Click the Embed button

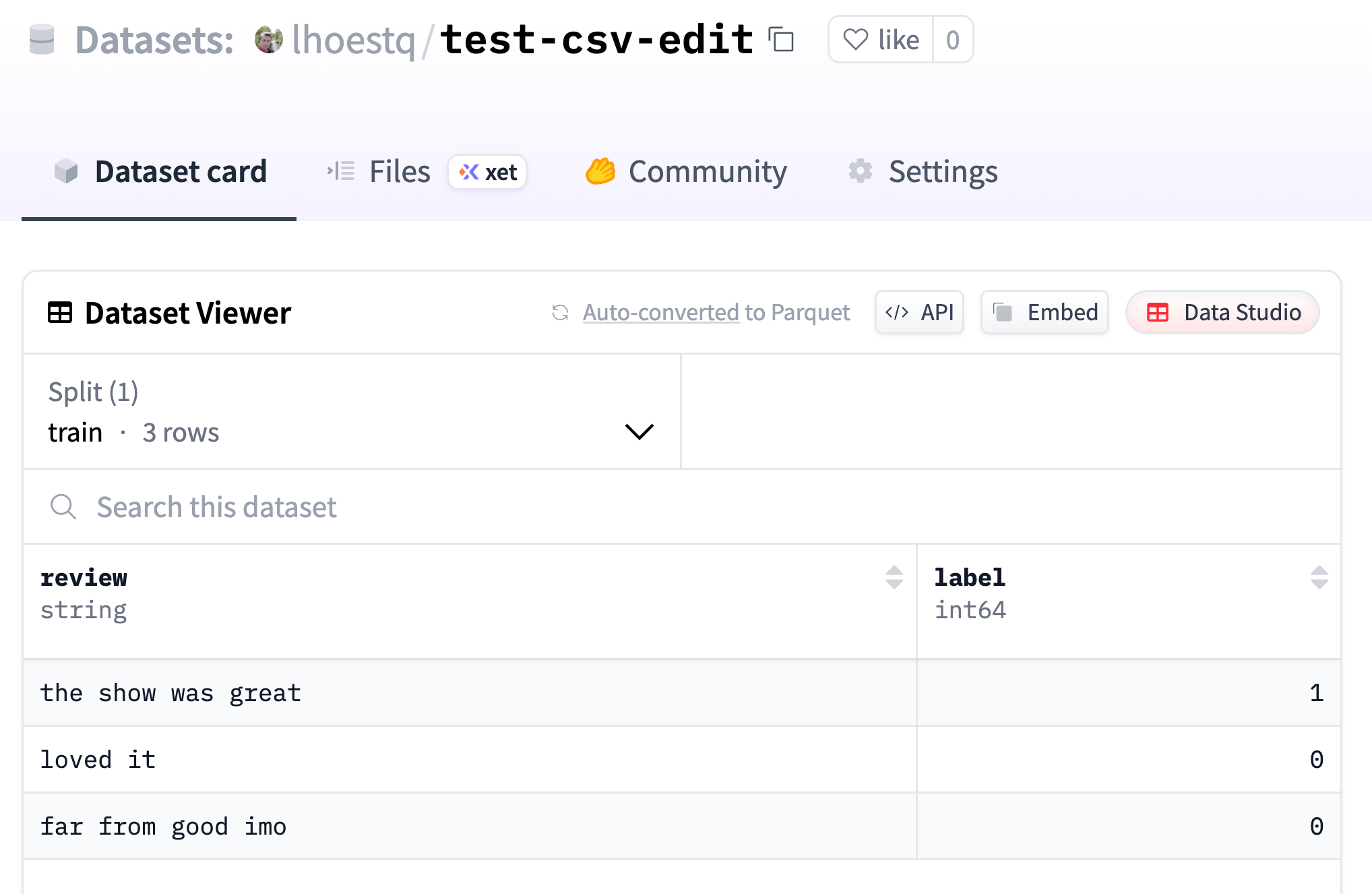1044,313
